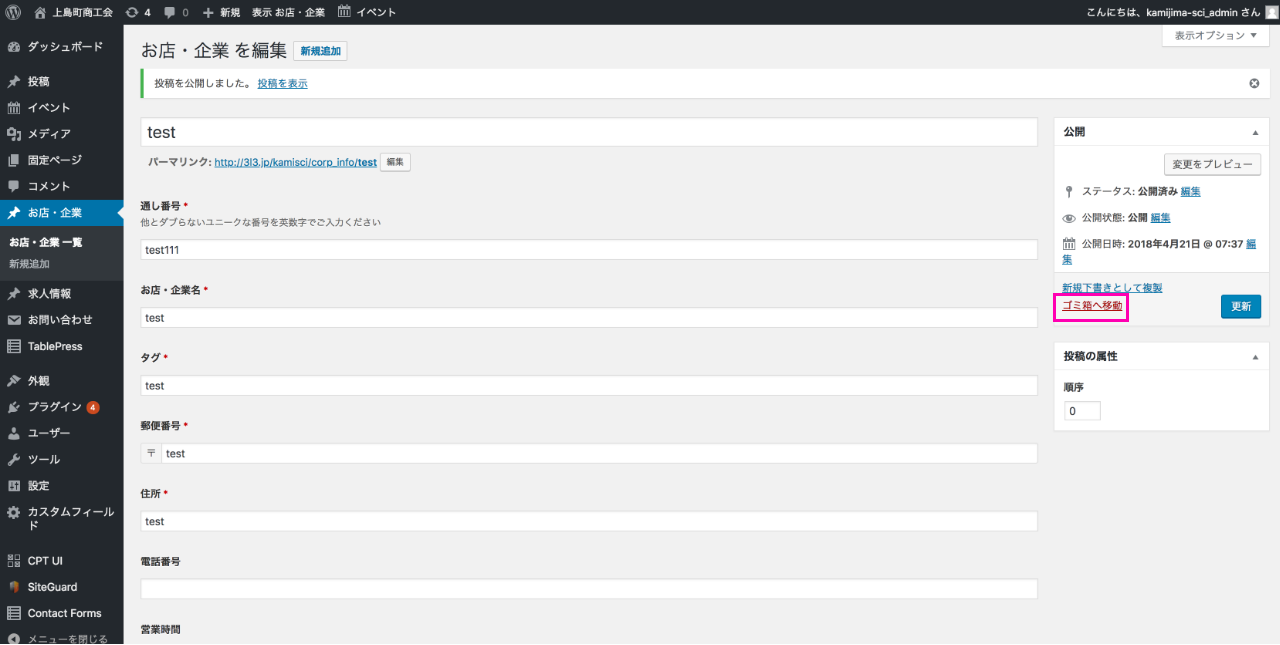Click the ゴミ箱へ移動 link

pyautogui.click(x=1092, y=306)
